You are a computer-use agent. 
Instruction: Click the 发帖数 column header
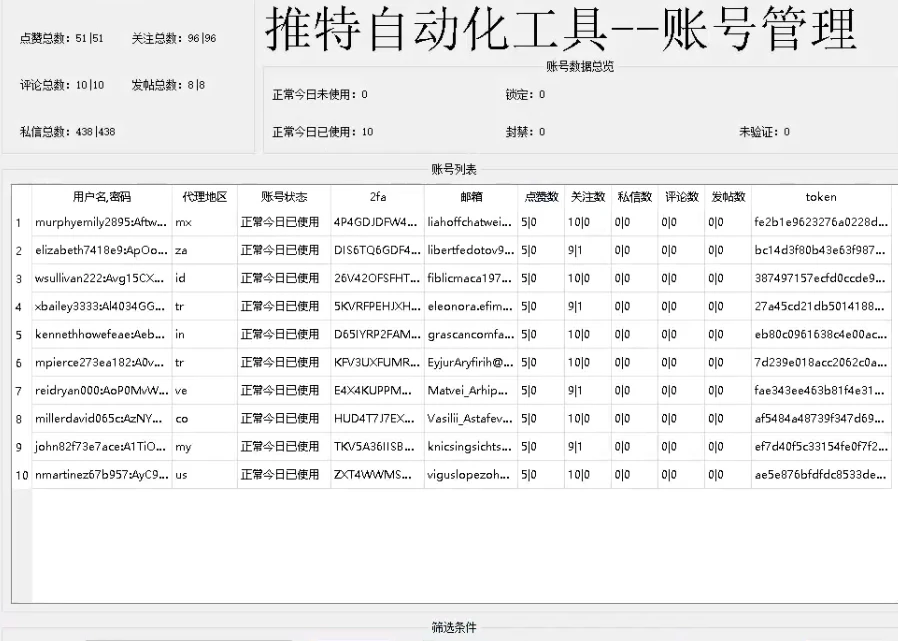[x=727, y=197]
